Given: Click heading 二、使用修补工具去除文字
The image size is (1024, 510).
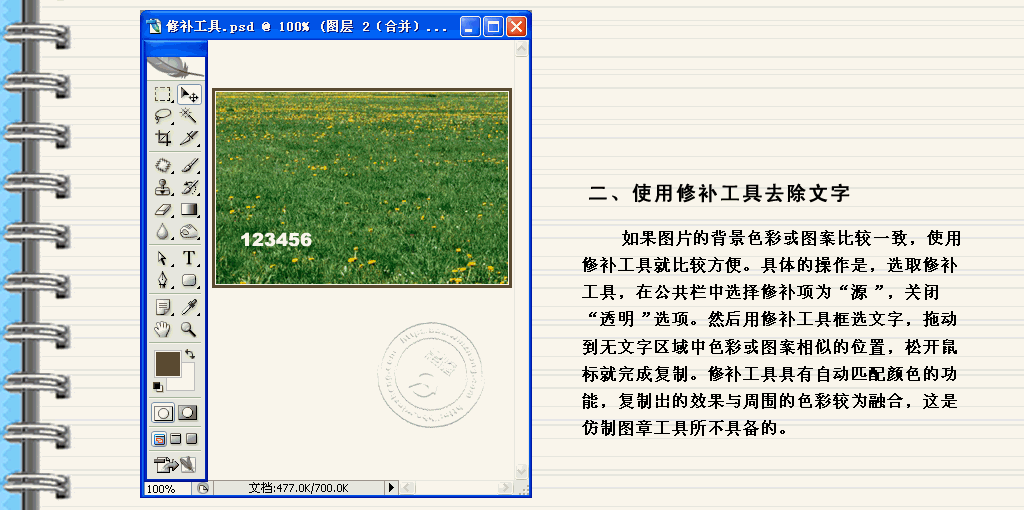Looking at the screenshot, I should 718,193.
